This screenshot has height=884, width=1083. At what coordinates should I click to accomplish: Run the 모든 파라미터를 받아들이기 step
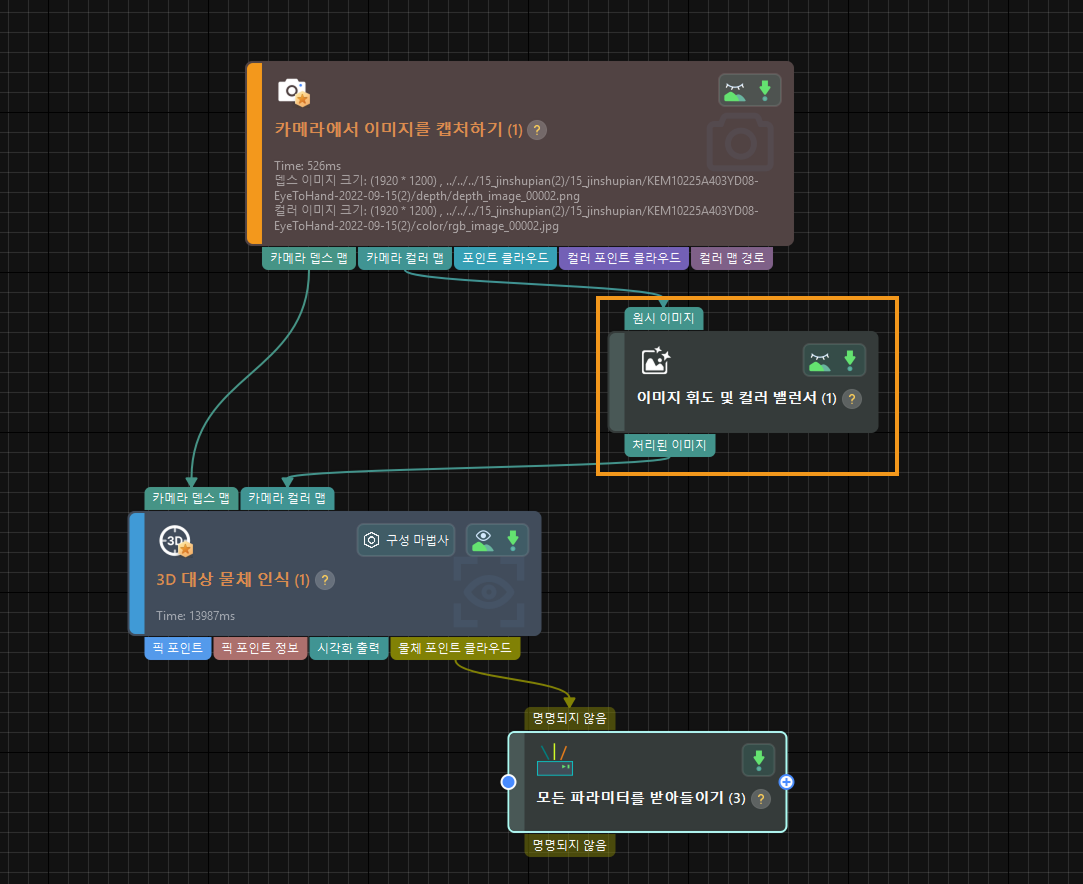[758, 760]
